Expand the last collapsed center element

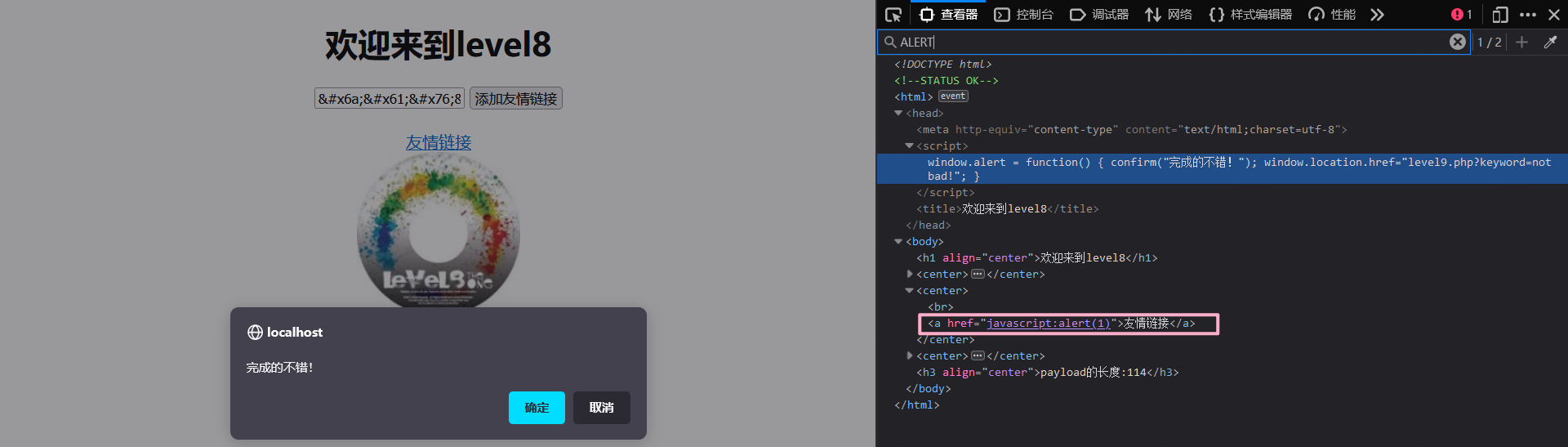click(x=909, y=356)
